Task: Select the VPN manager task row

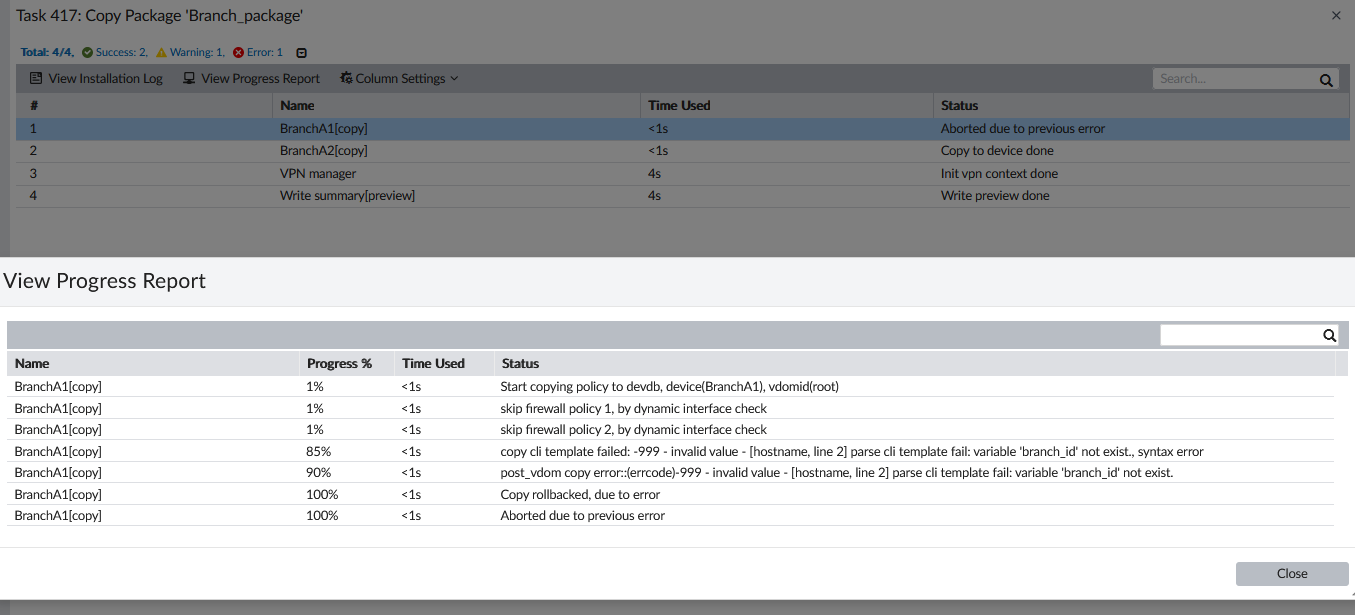Action: (318, 173)
